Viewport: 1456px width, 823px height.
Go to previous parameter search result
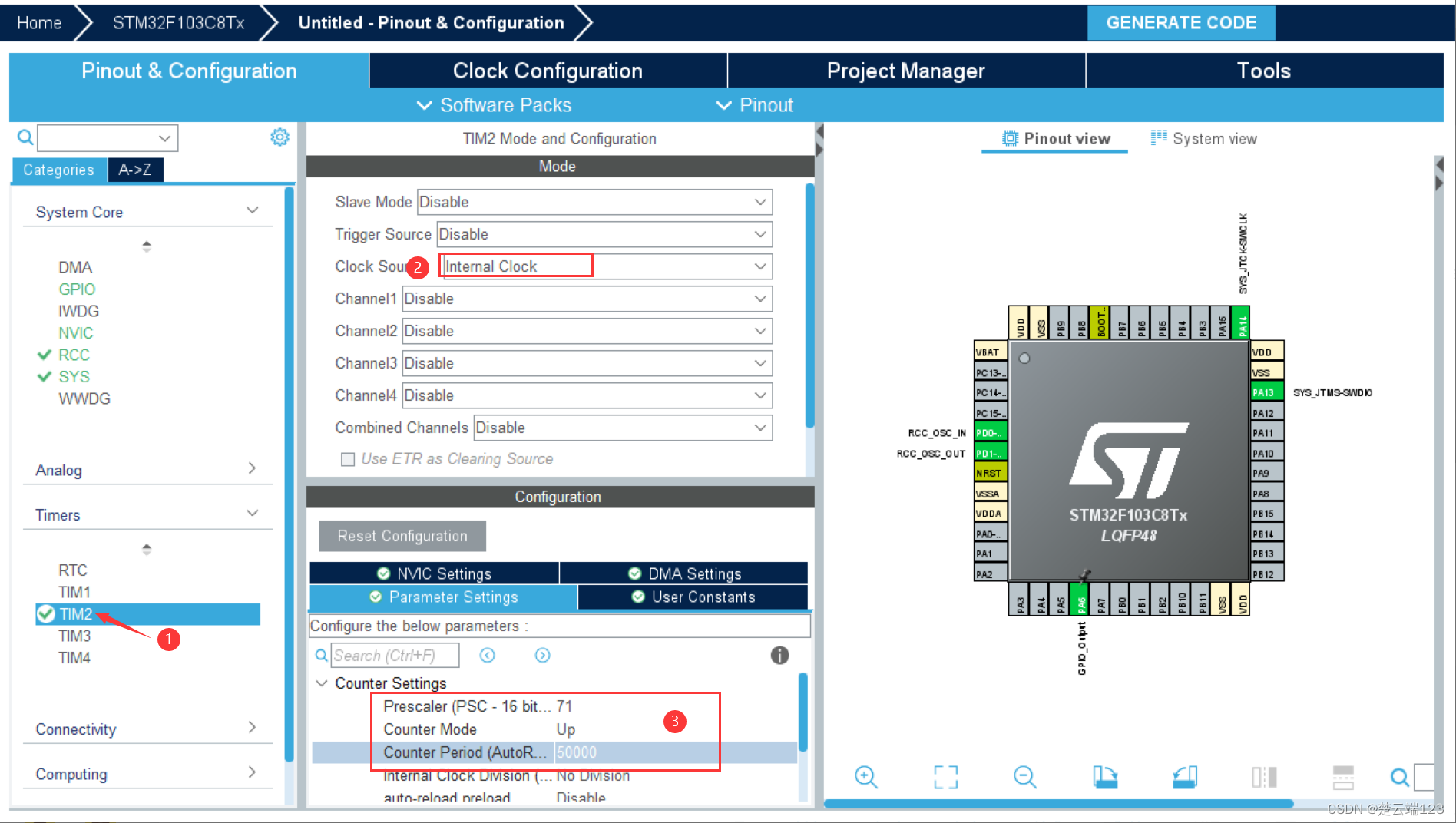[487, 655]
